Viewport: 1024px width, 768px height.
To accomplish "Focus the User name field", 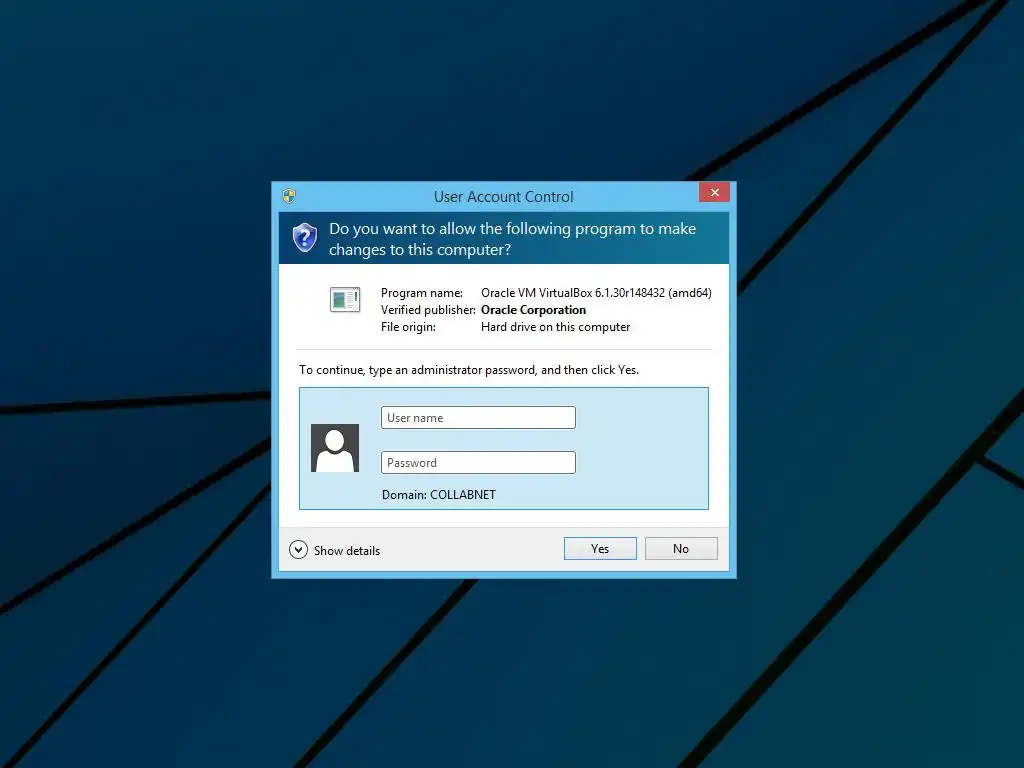I will [478, 418].
